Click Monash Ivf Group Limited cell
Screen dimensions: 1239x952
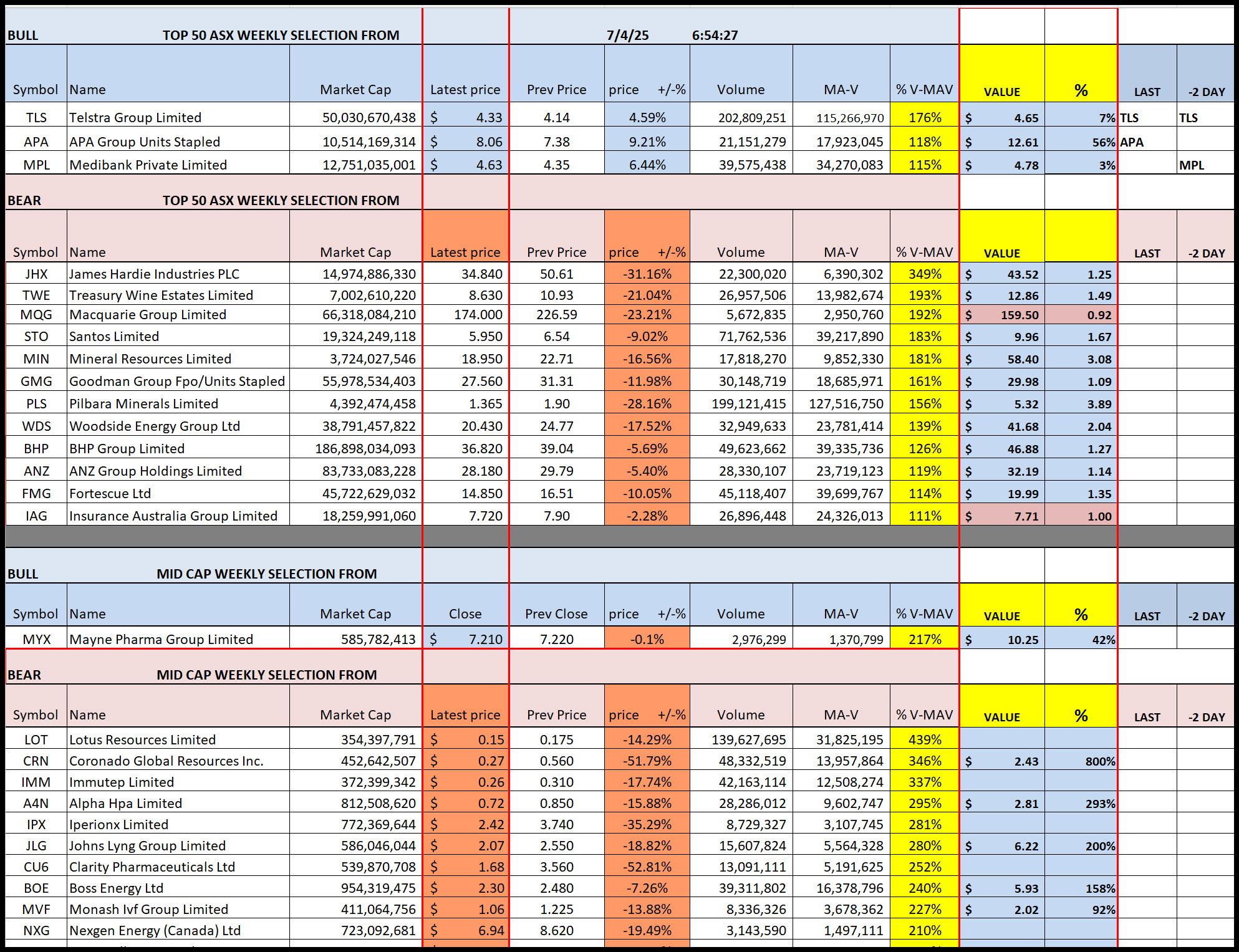pos(178,909)
